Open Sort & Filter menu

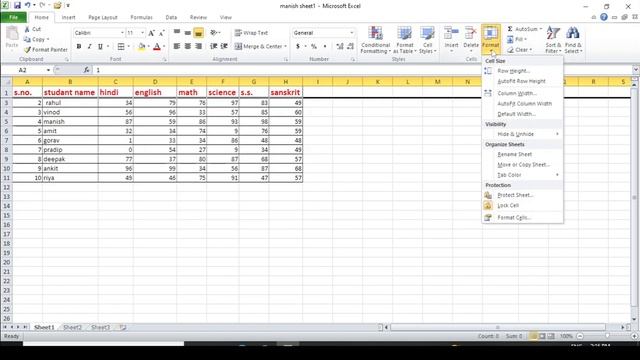(553, 40)
